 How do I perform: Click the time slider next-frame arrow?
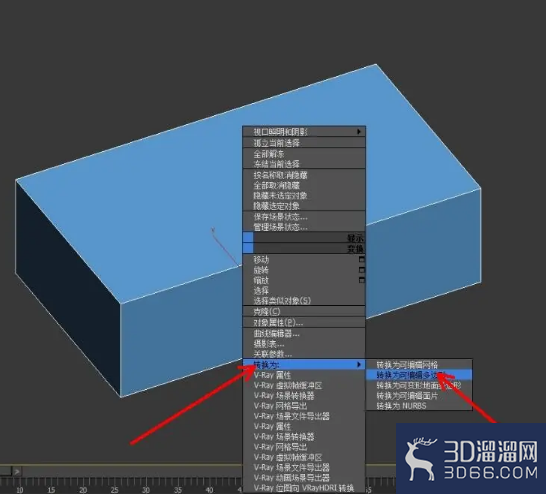point(17,472)
